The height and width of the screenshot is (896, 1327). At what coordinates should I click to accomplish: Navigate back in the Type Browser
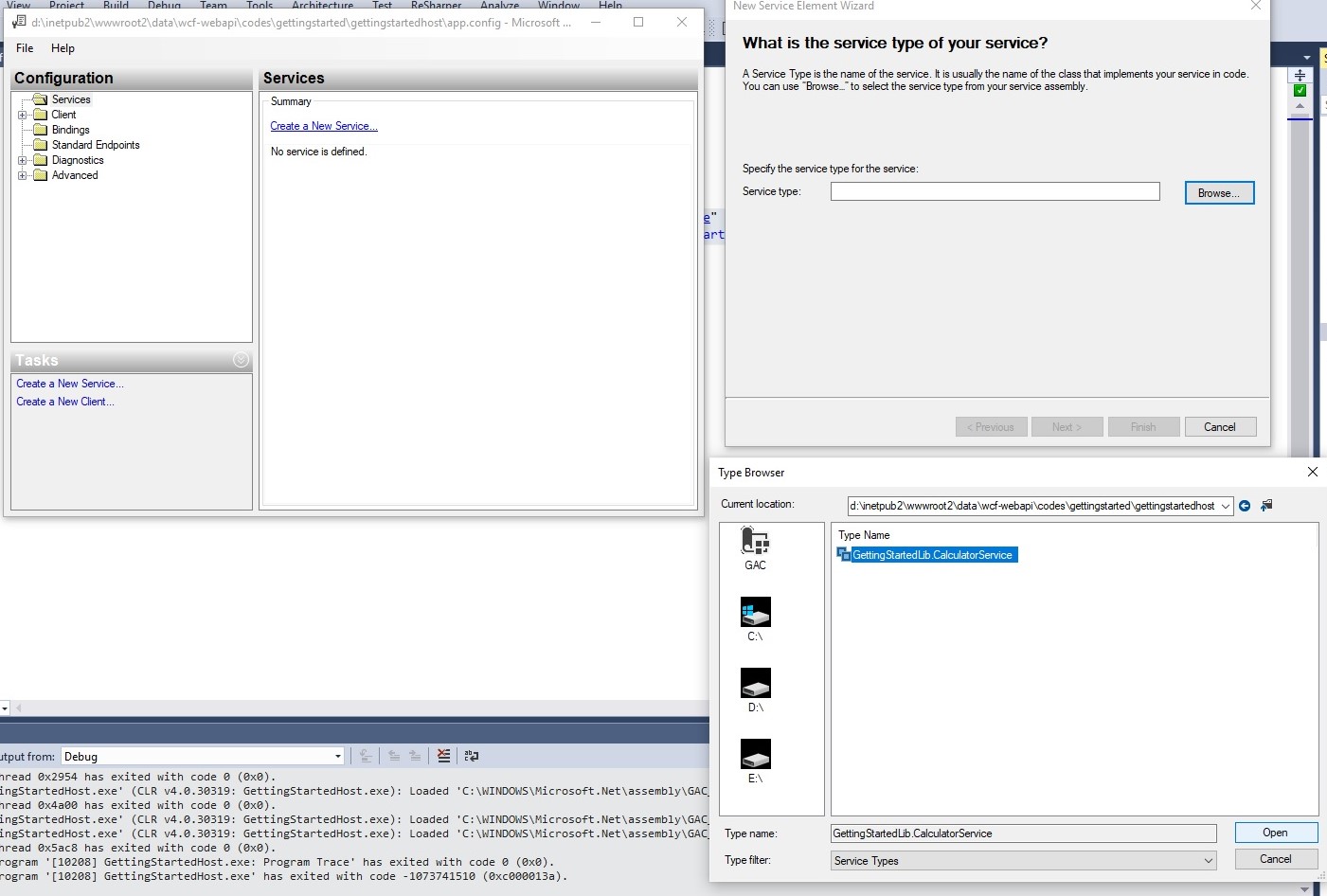(x=1244, y=505)
